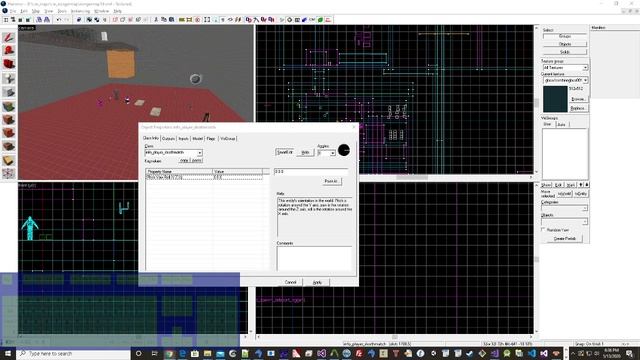Screen dimensions: 640x360
Task: Click the keyvalues paste button
Action: pos(197,160)
